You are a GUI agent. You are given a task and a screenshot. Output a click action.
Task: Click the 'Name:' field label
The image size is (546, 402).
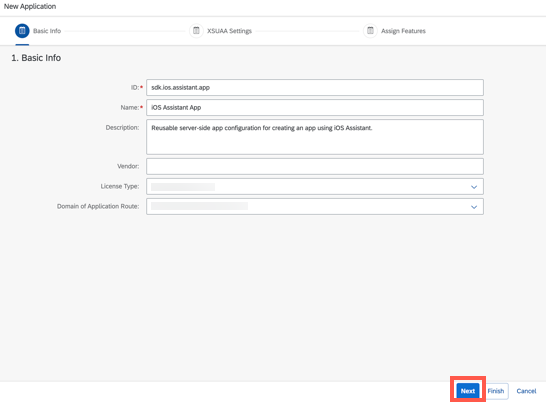[130, 108]
